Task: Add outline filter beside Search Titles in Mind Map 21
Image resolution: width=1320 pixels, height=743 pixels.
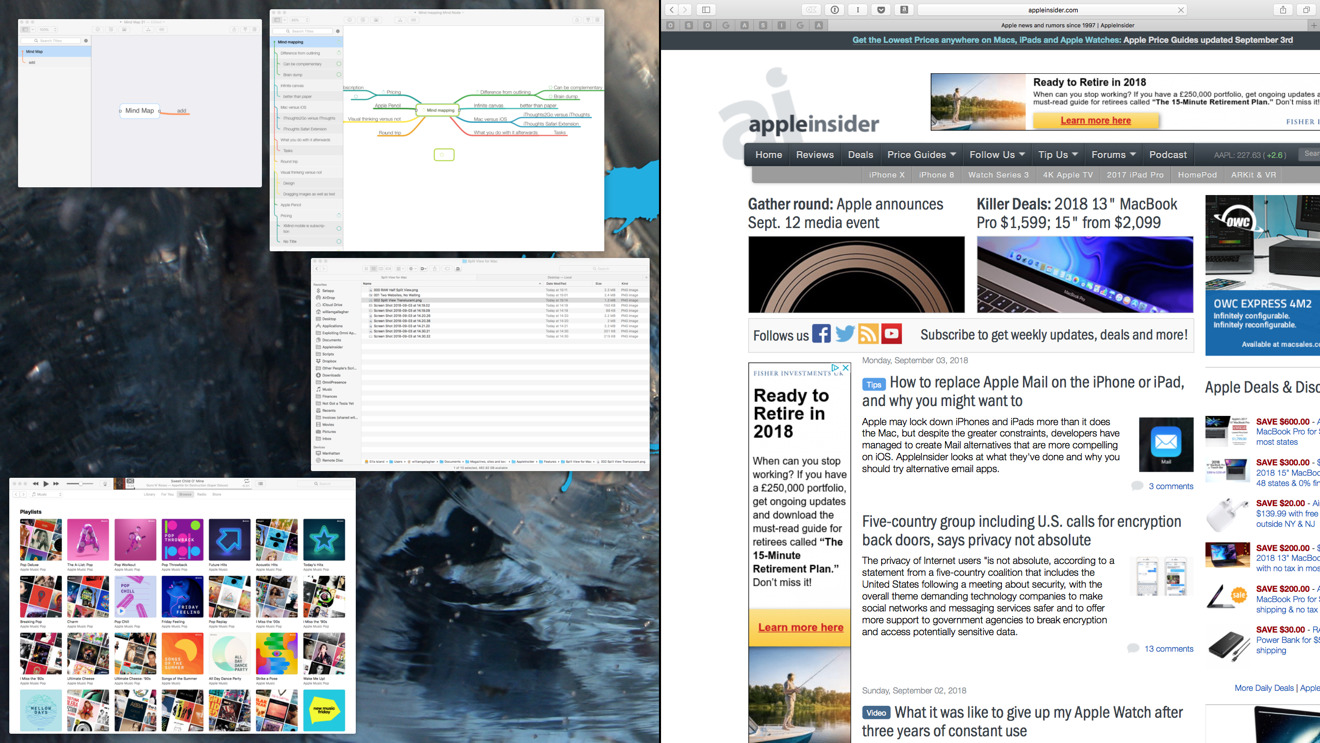Action: tap(86, 41)
